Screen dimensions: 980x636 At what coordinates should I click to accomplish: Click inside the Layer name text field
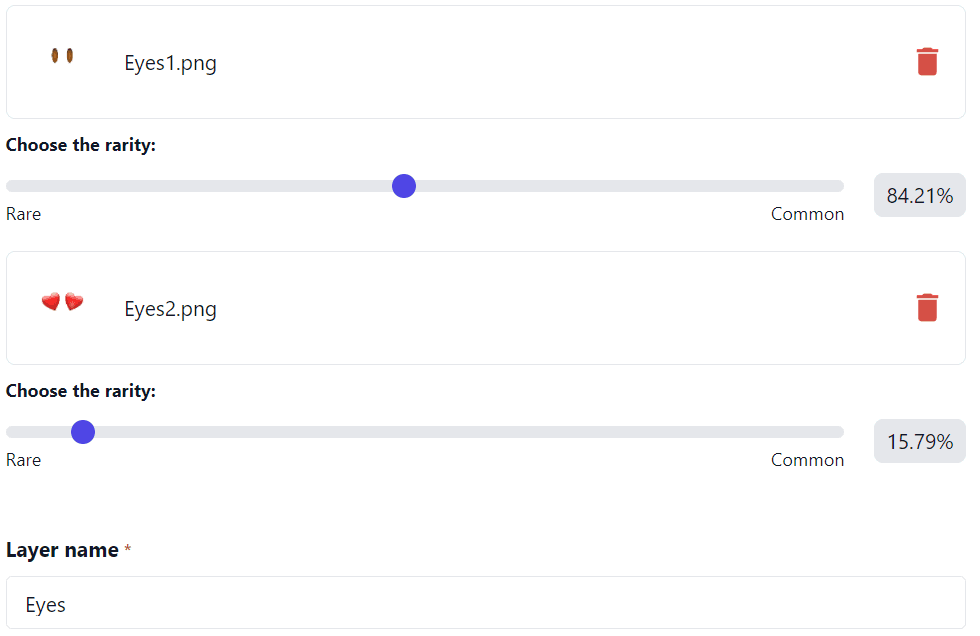pyautogui.click(x=486, y=604)
